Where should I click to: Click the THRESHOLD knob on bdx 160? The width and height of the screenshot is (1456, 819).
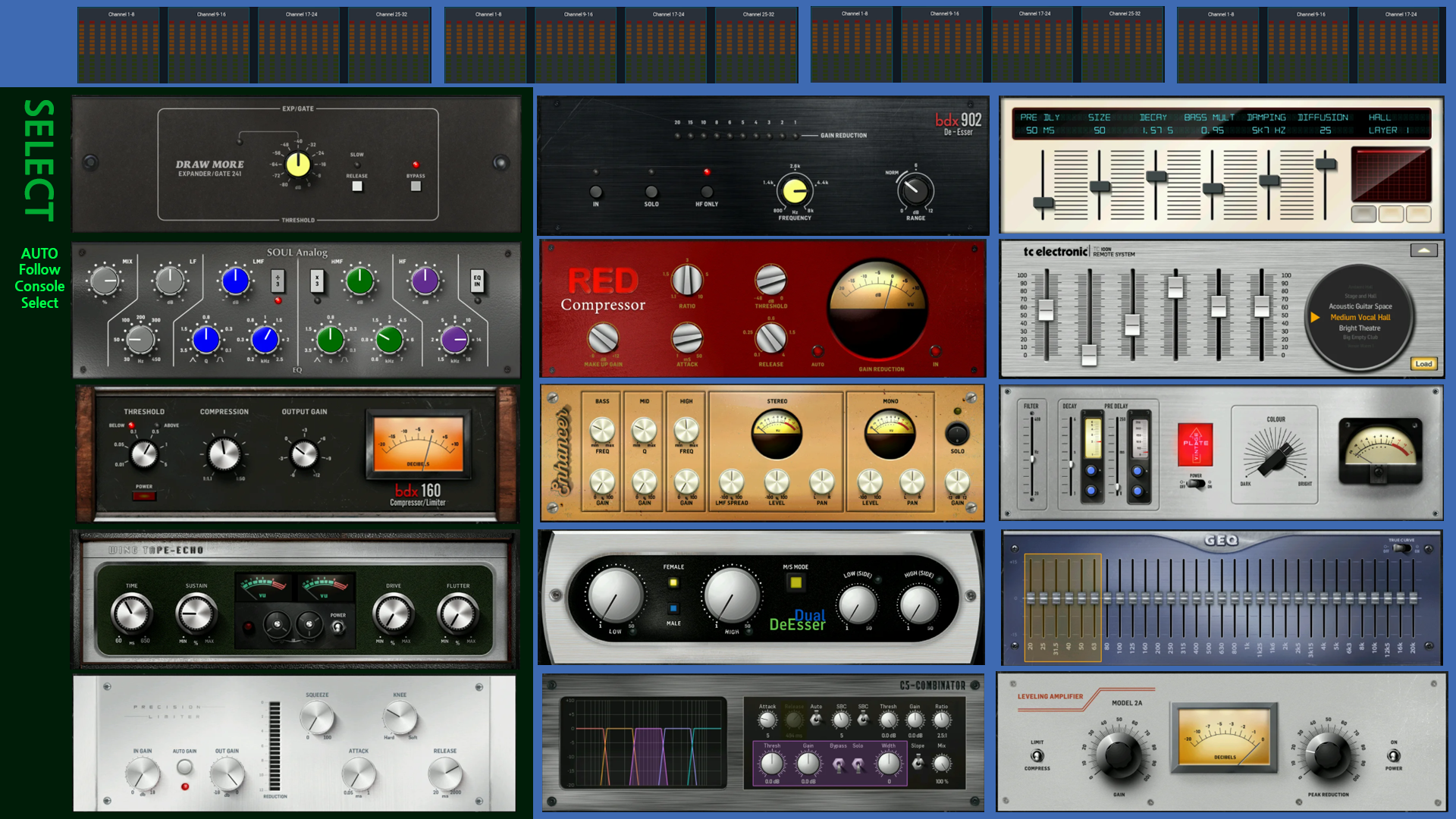(143, 454)
